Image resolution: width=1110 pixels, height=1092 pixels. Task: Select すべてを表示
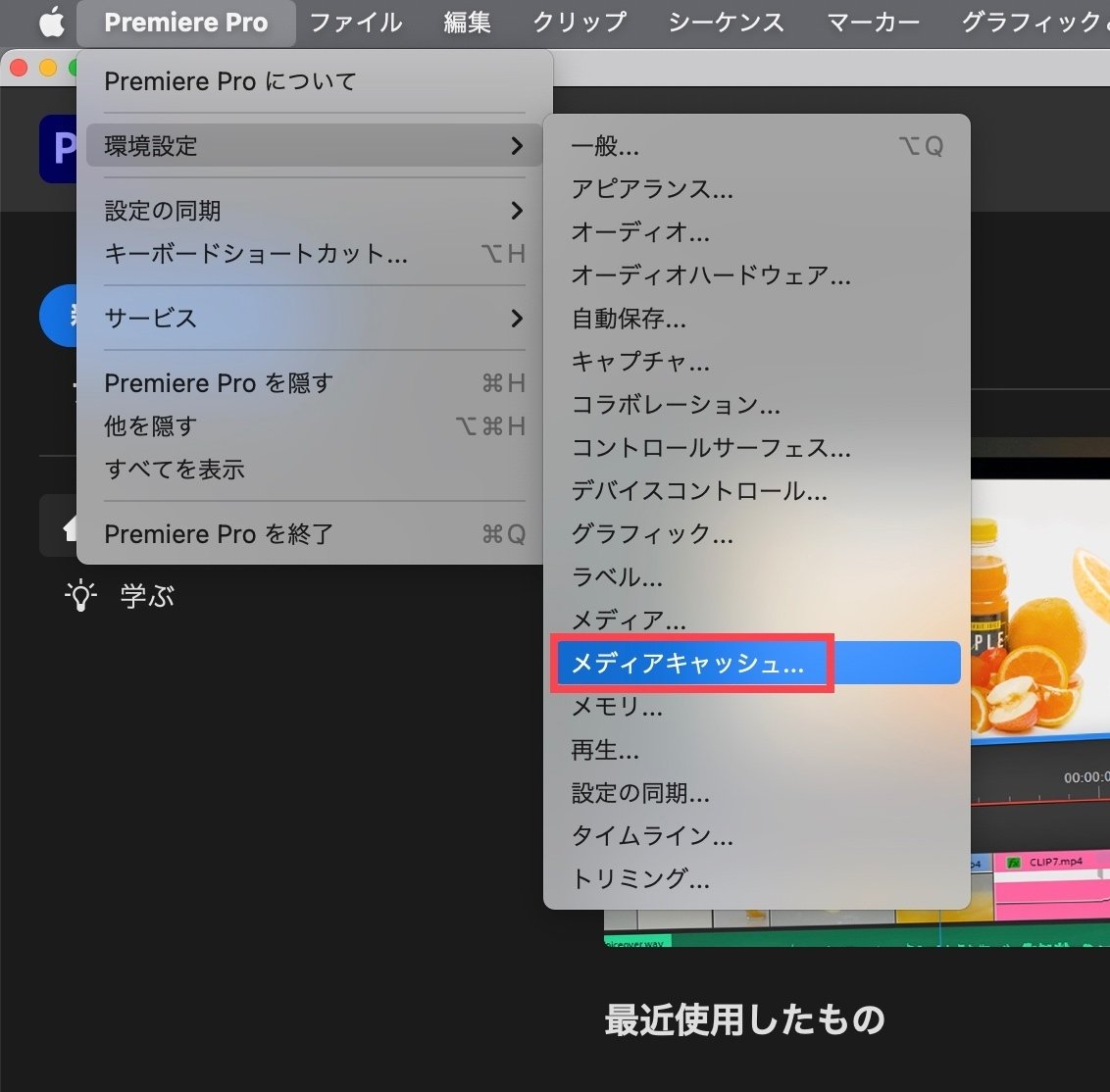tap(315, 470)
